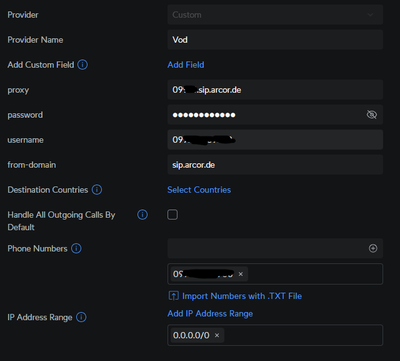
Task: Show info icon for IP Address Range
Action: tap(81, 317)
